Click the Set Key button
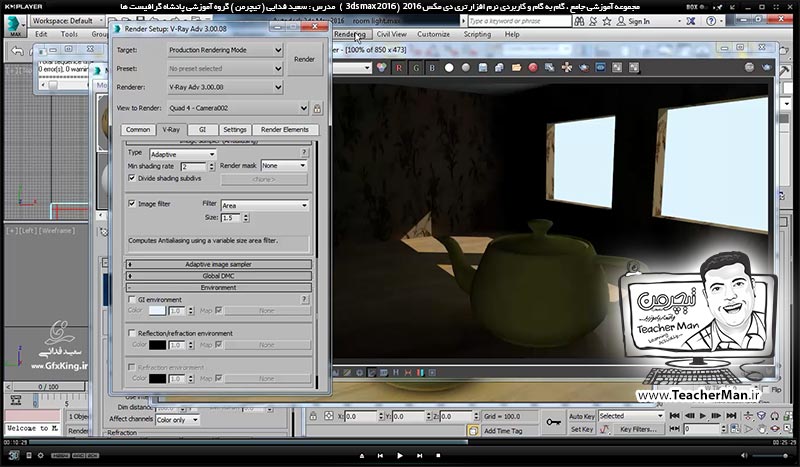The width and height of the screenshot is (800, 467). (x=582, y=430)
